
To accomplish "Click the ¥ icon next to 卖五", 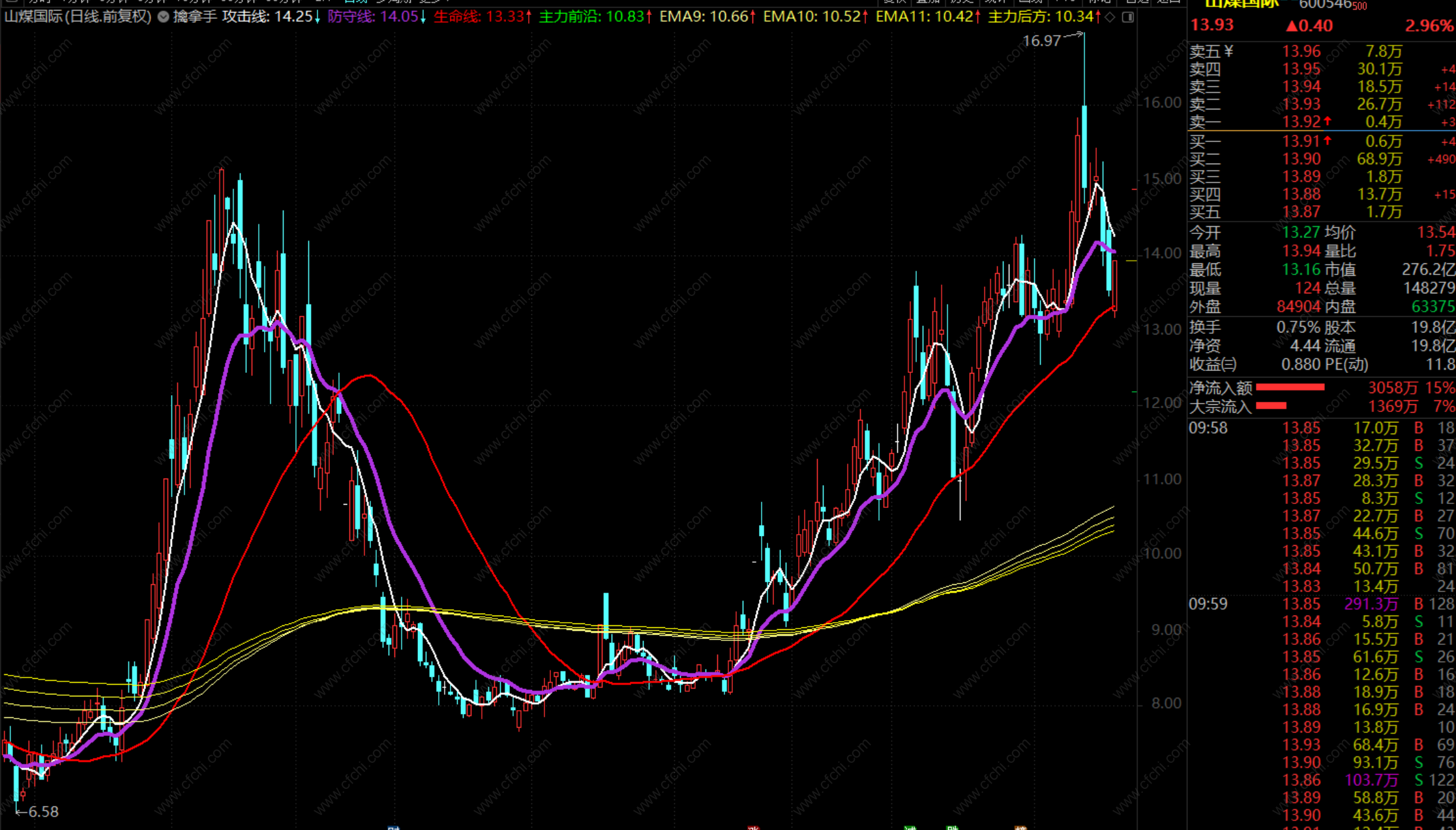I will click(1228, 51).
